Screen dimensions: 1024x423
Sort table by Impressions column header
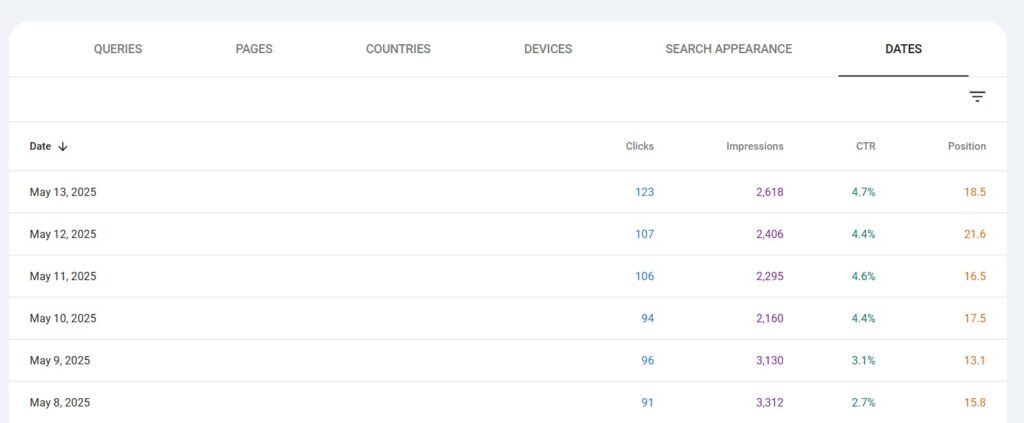tap(754, 146)
